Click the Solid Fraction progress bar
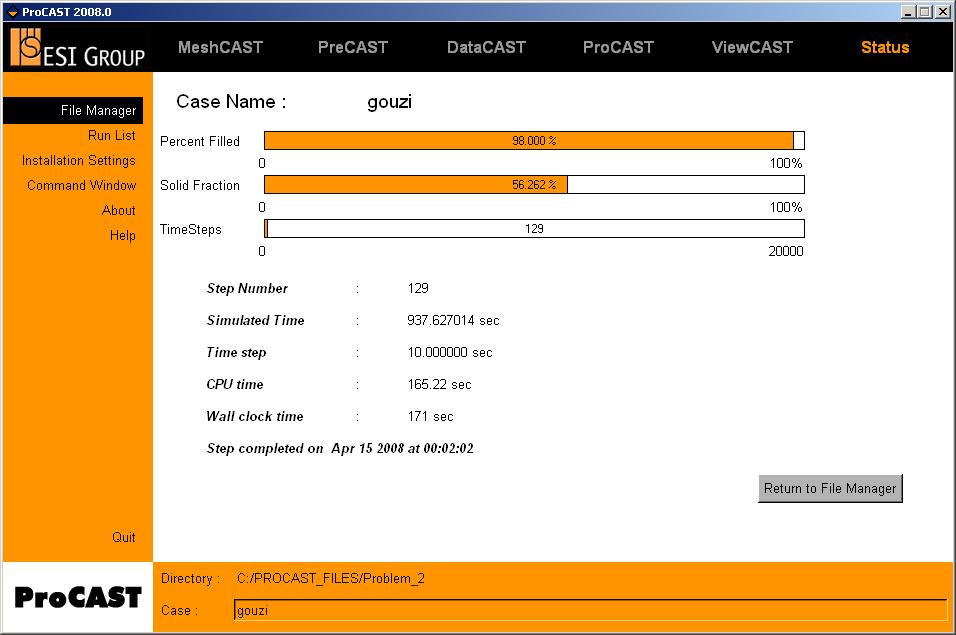 click(x=534, y=185)
